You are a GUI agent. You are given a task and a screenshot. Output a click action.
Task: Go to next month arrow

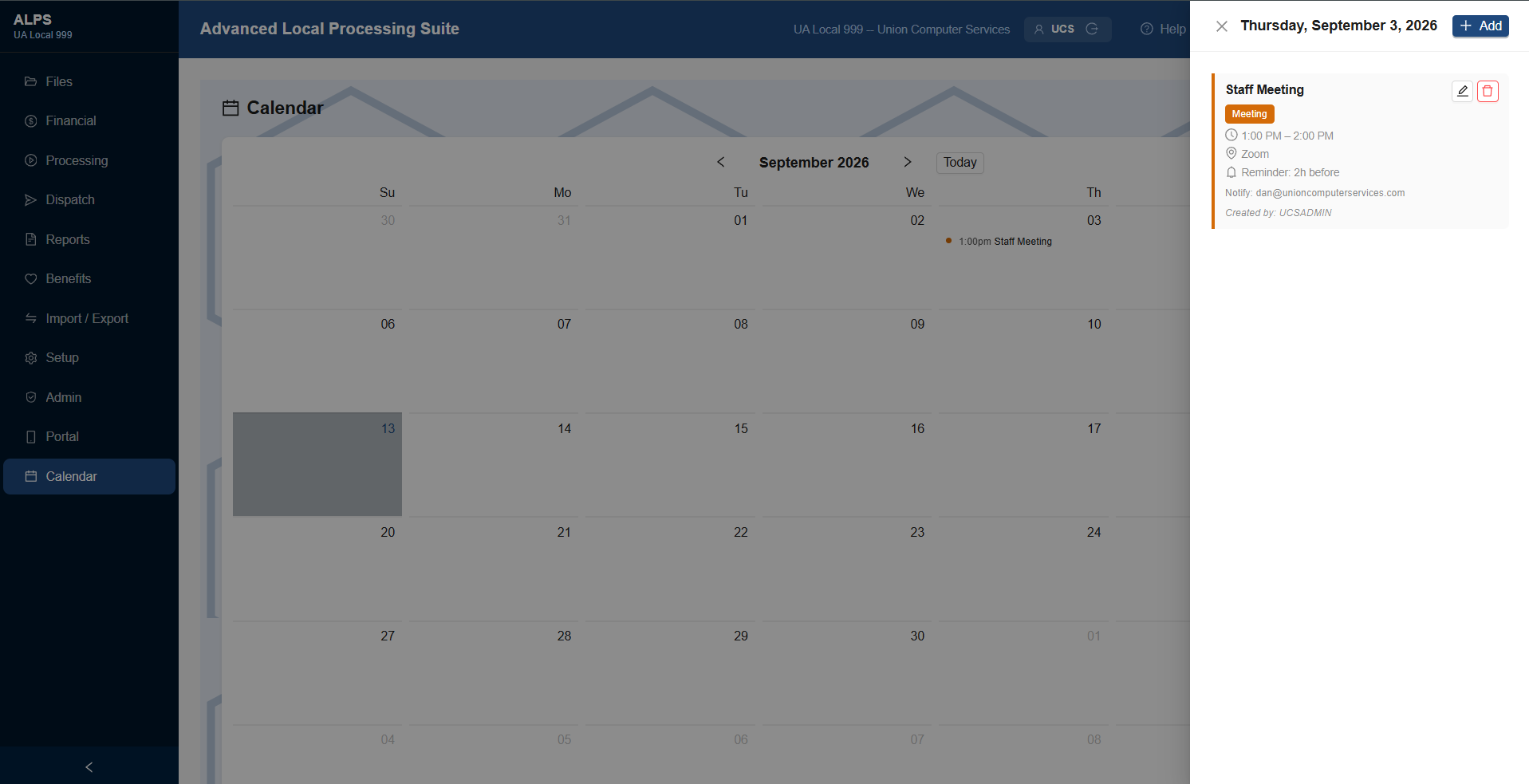[x=907, y=162]
